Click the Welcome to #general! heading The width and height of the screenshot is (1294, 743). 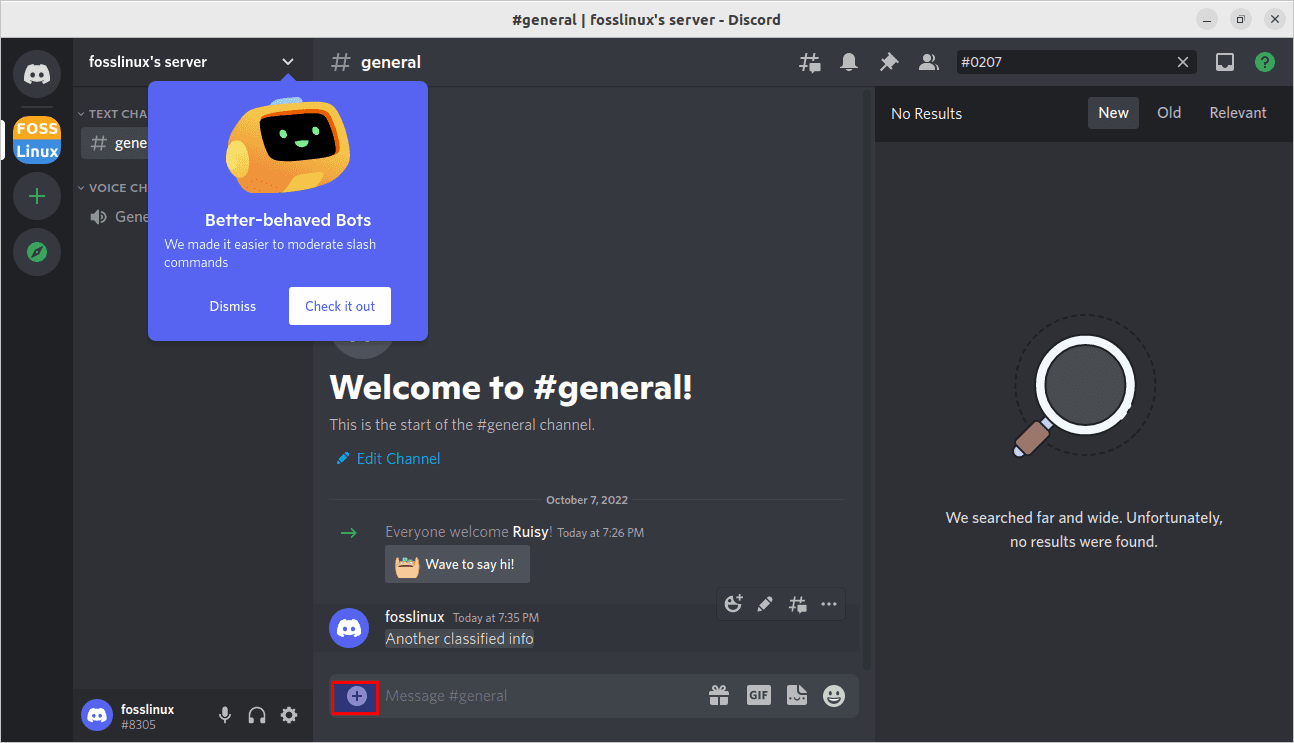point(511,388)
